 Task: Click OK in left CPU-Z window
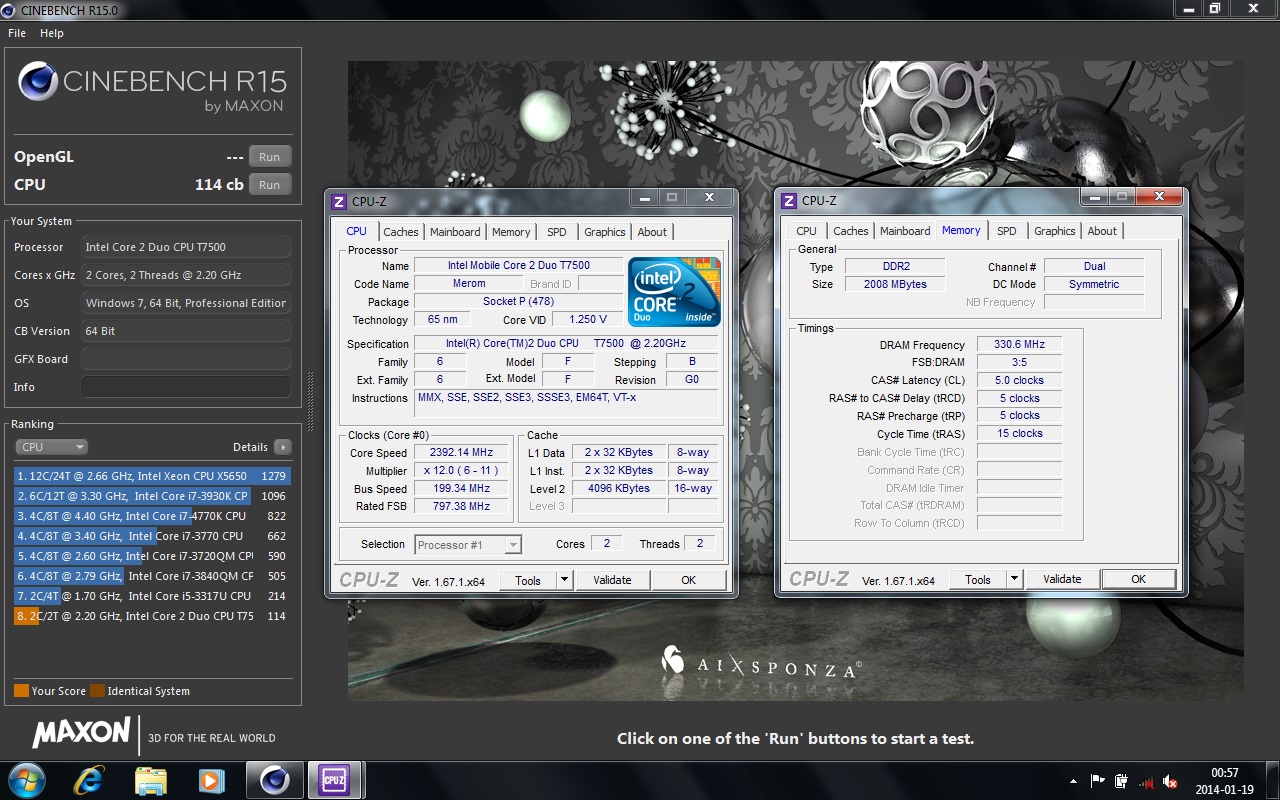pyautogui.click(x=689, y=580)
